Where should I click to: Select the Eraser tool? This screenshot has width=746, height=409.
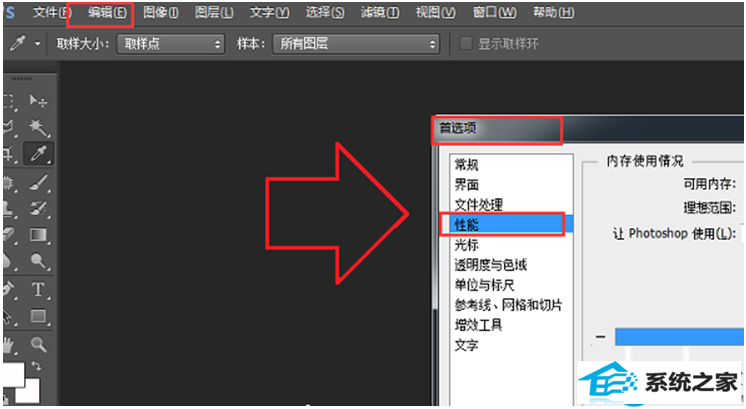[10, 235]
